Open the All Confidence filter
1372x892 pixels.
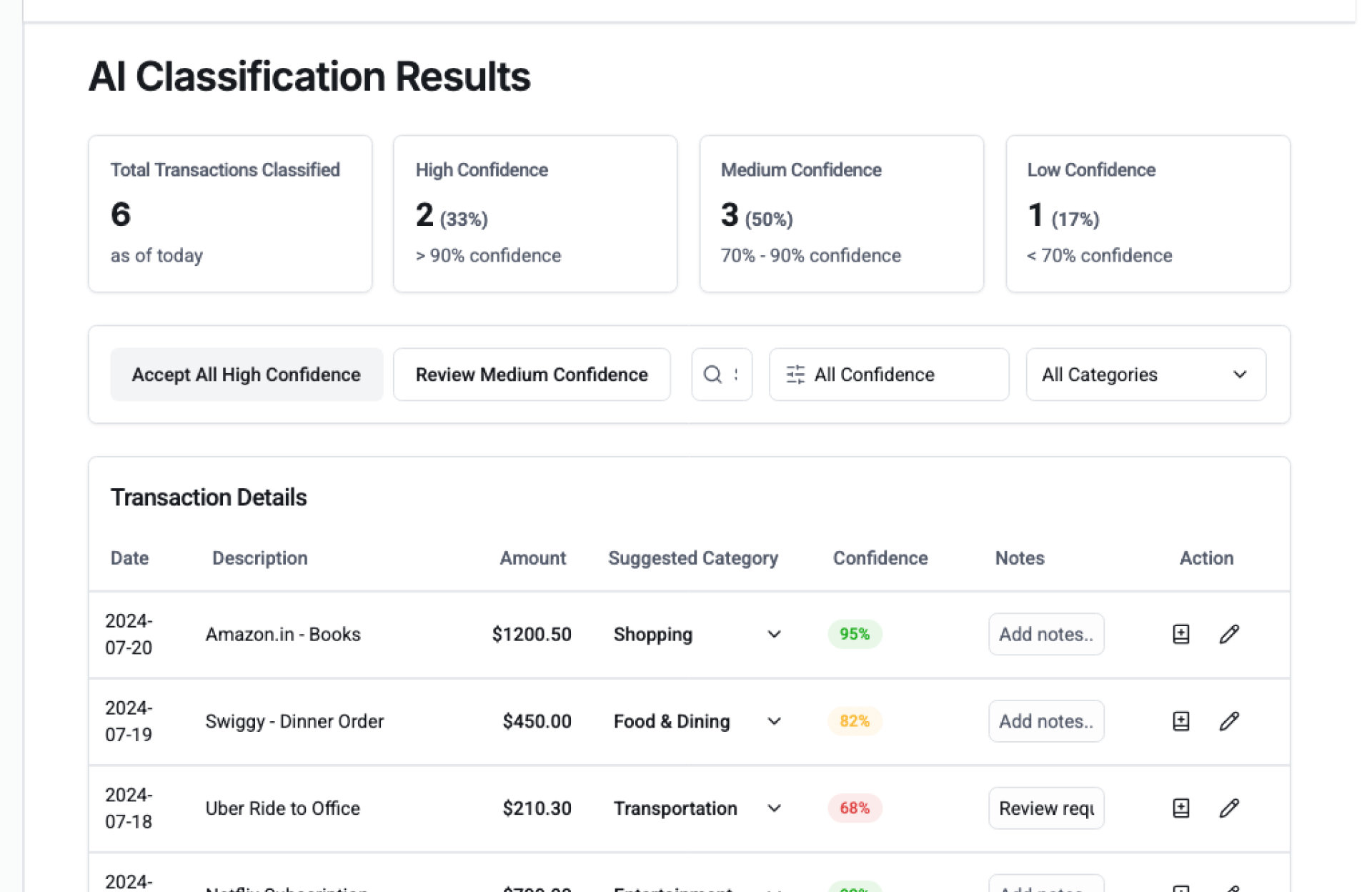(x=888, y=375)
